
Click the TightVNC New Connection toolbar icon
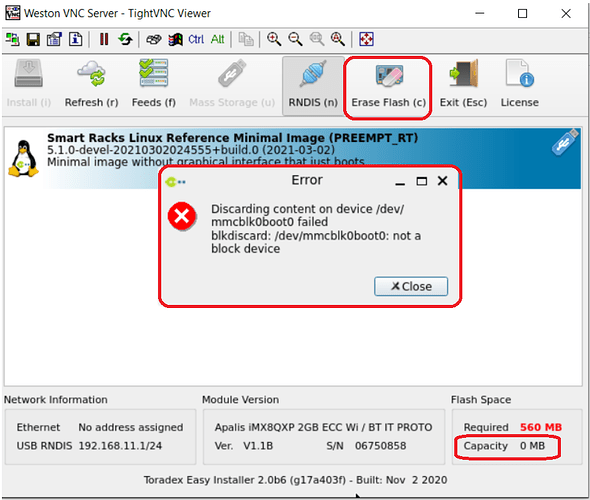pos(12,39)
